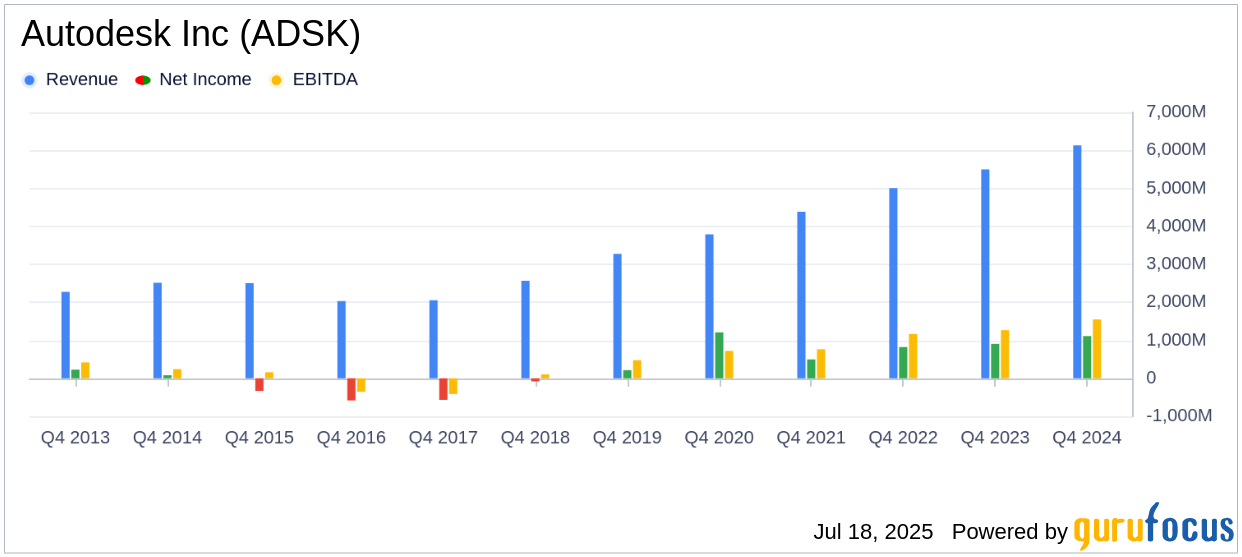Click the 5,000M y-axis value
This screenshot has width=1242, height=557.
point(1176,188)
